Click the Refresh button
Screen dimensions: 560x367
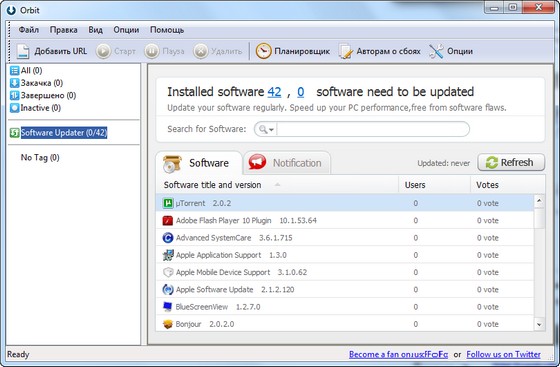tap(511, 162)
